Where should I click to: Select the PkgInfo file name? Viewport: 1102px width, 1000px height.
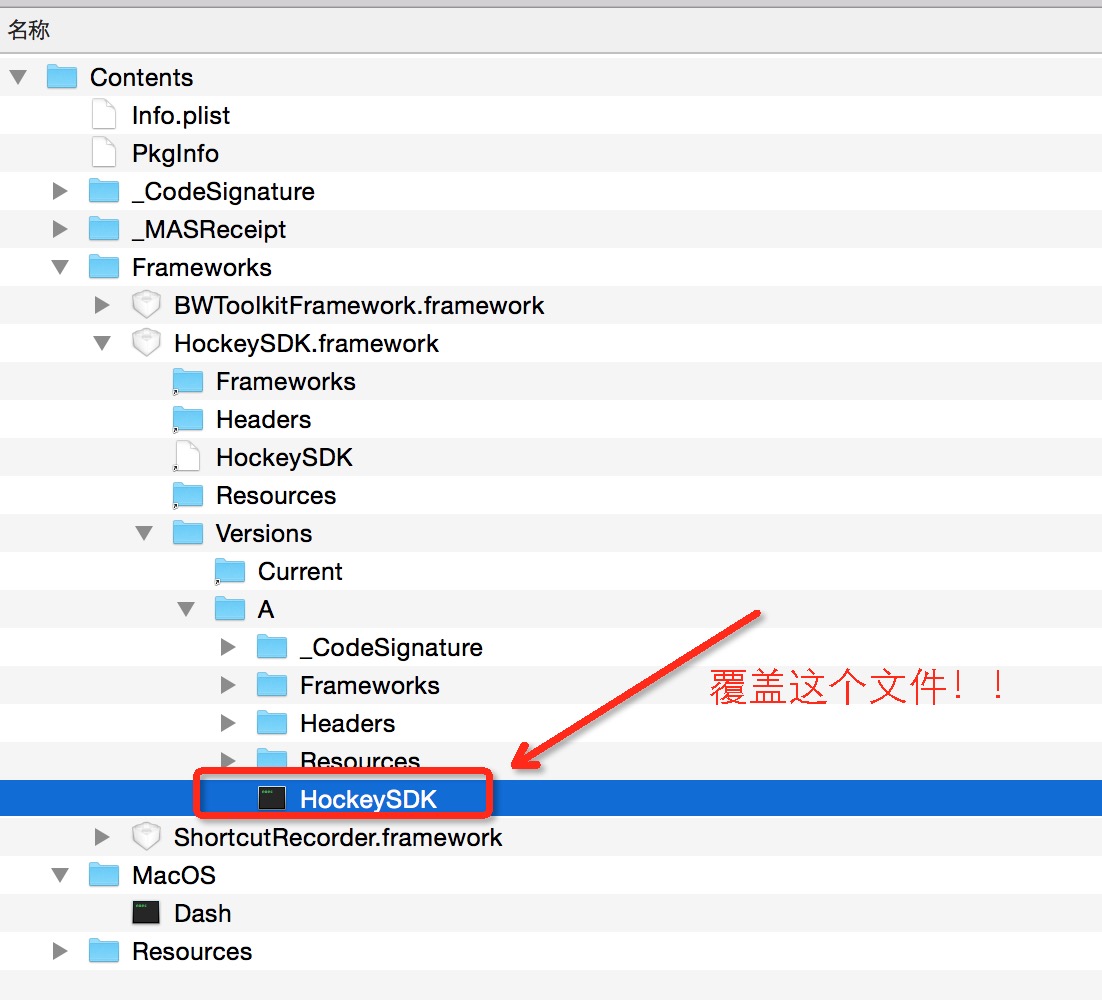175,153
